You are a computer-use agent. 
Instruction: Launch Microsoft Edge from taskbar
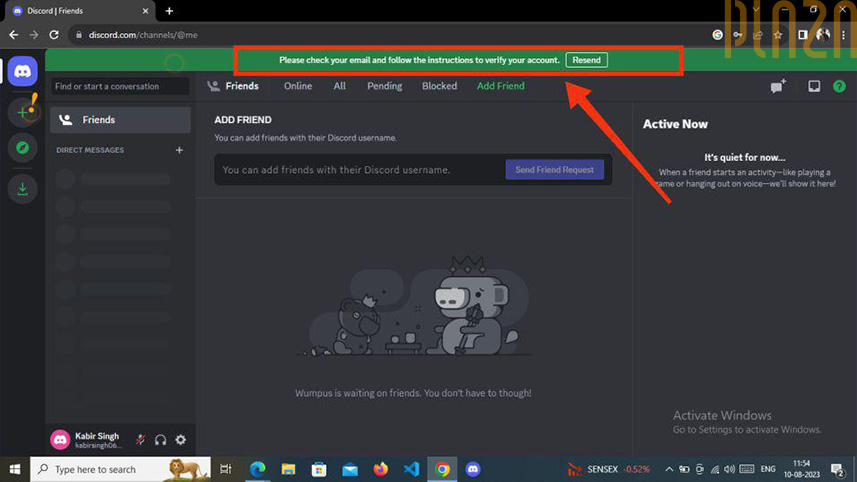(x=257, y=469)
